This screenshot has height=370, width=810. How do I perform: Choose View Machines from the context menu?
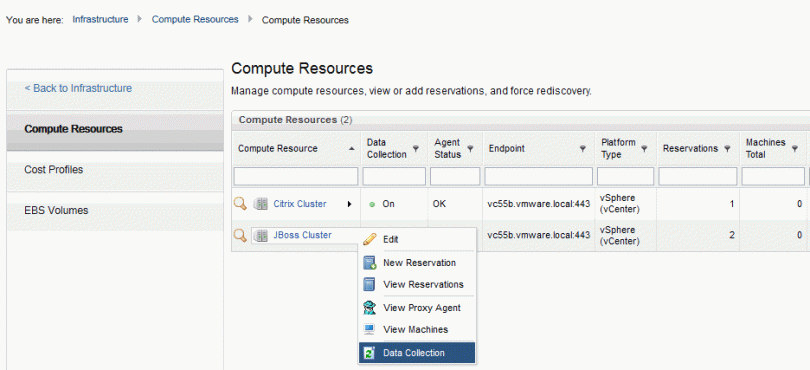(x=417, y=329)
